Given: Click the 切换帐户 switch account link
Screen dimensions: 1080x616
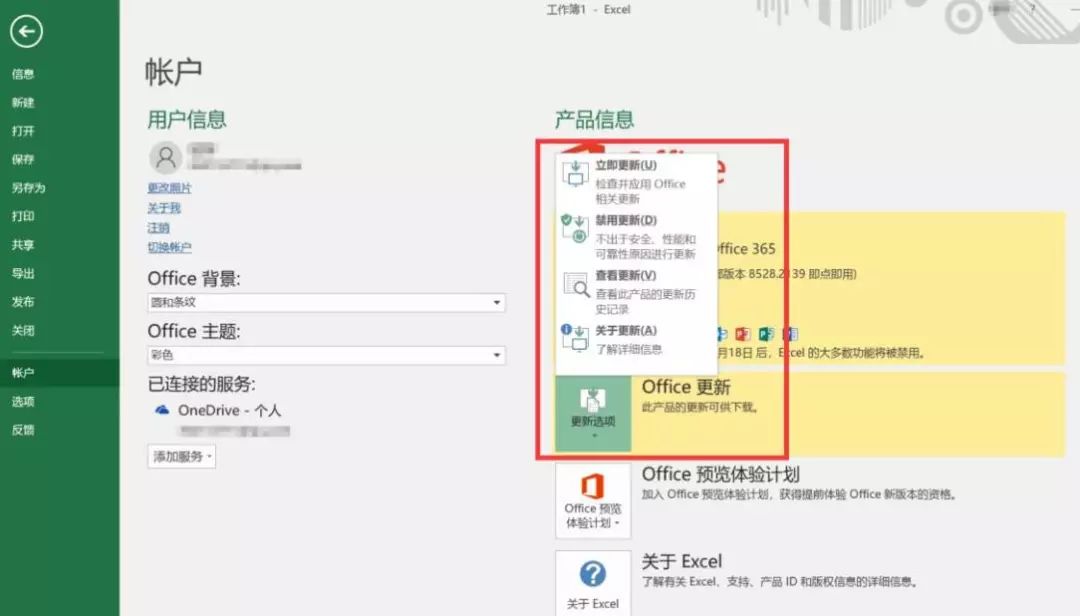Looking at the screenshot, I should tap(169, 247).
